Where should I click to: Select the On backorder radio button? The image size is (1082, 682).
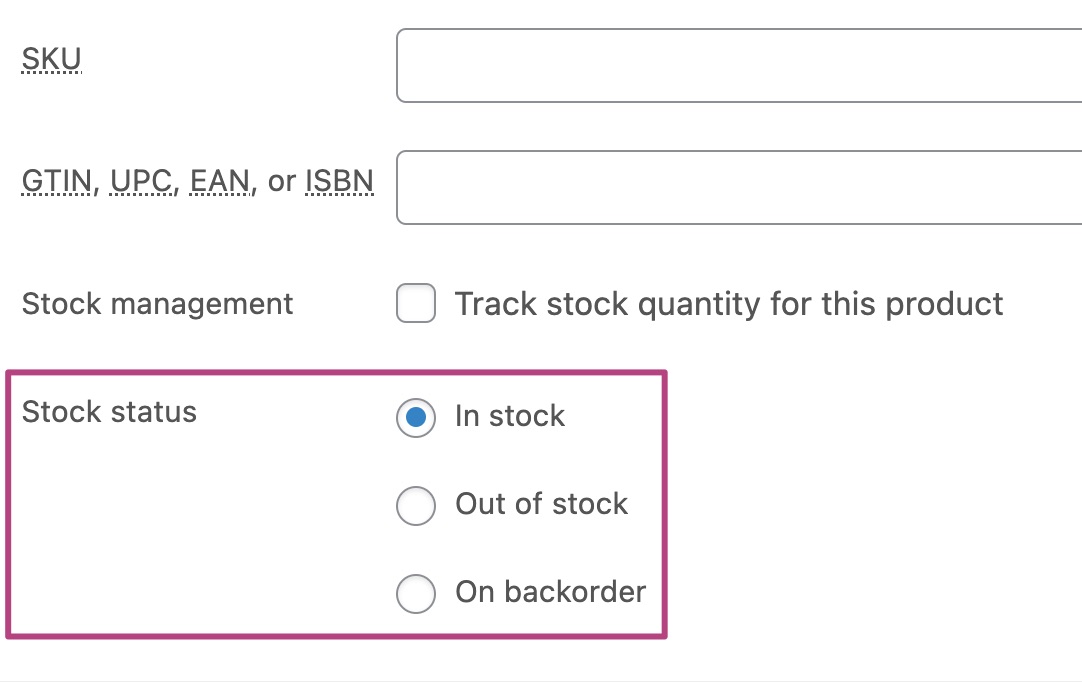tap(416, 593)
